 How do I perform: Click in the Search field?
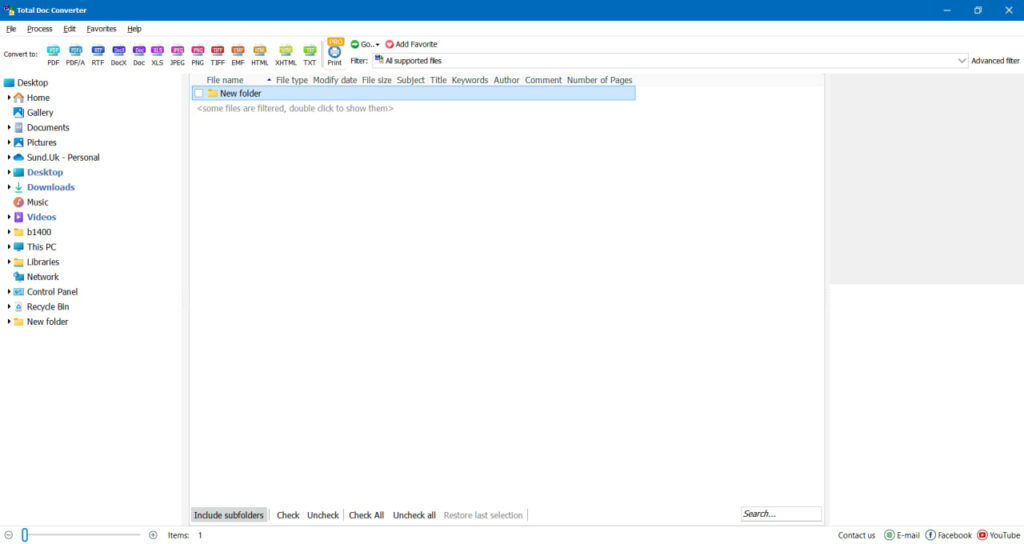tap(781, 514)
